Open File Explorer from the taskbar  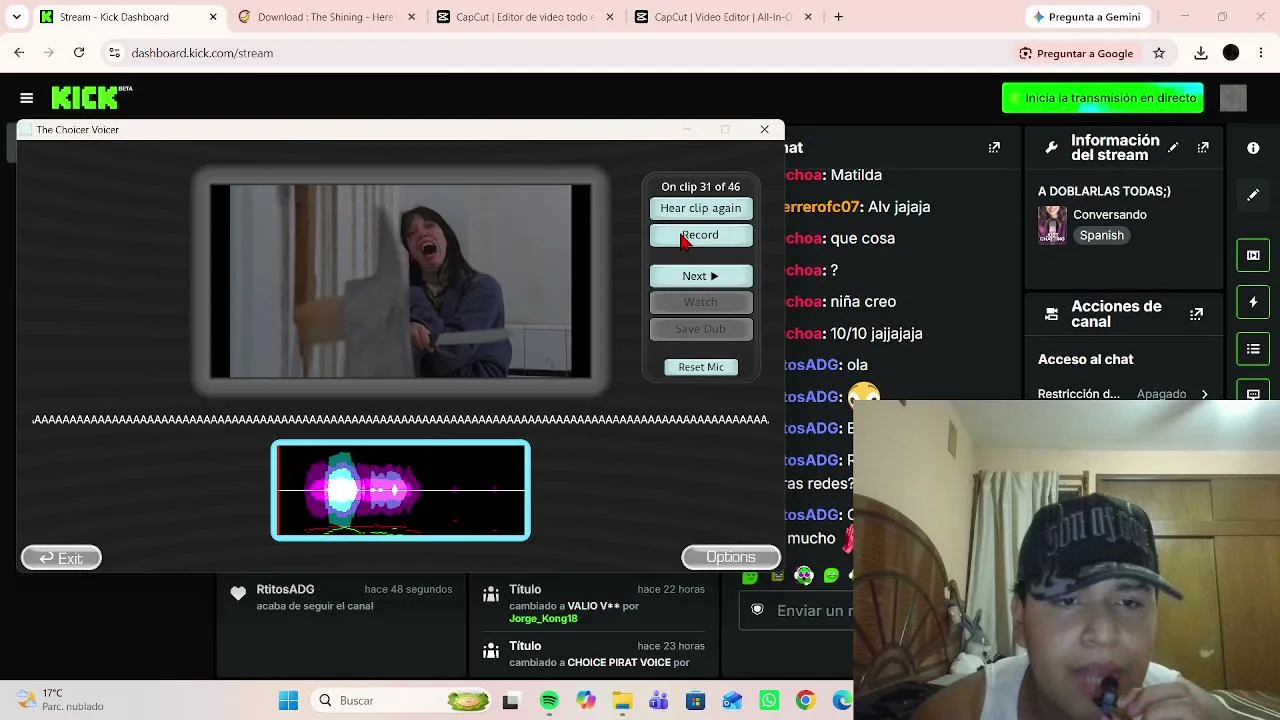pyautogui.click(x=622, y=701)
